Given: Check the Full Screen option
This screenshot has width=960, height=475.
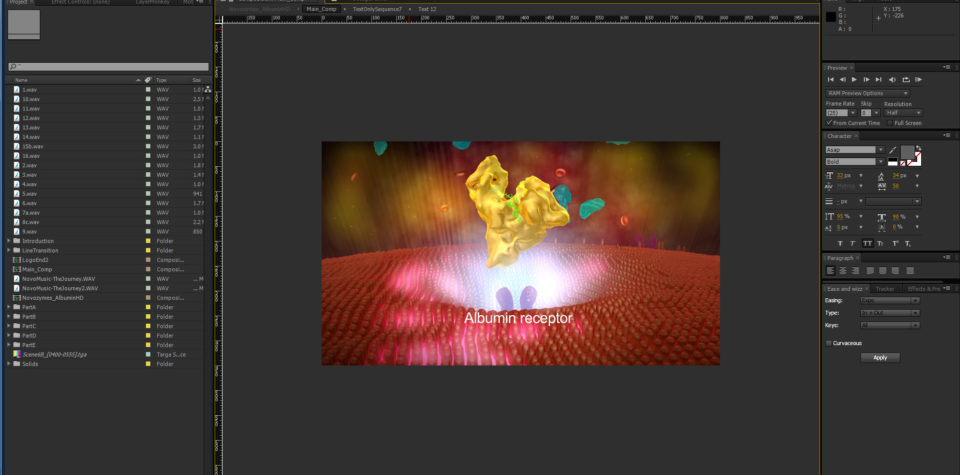Looking at the screenshot, I should 889,122.
